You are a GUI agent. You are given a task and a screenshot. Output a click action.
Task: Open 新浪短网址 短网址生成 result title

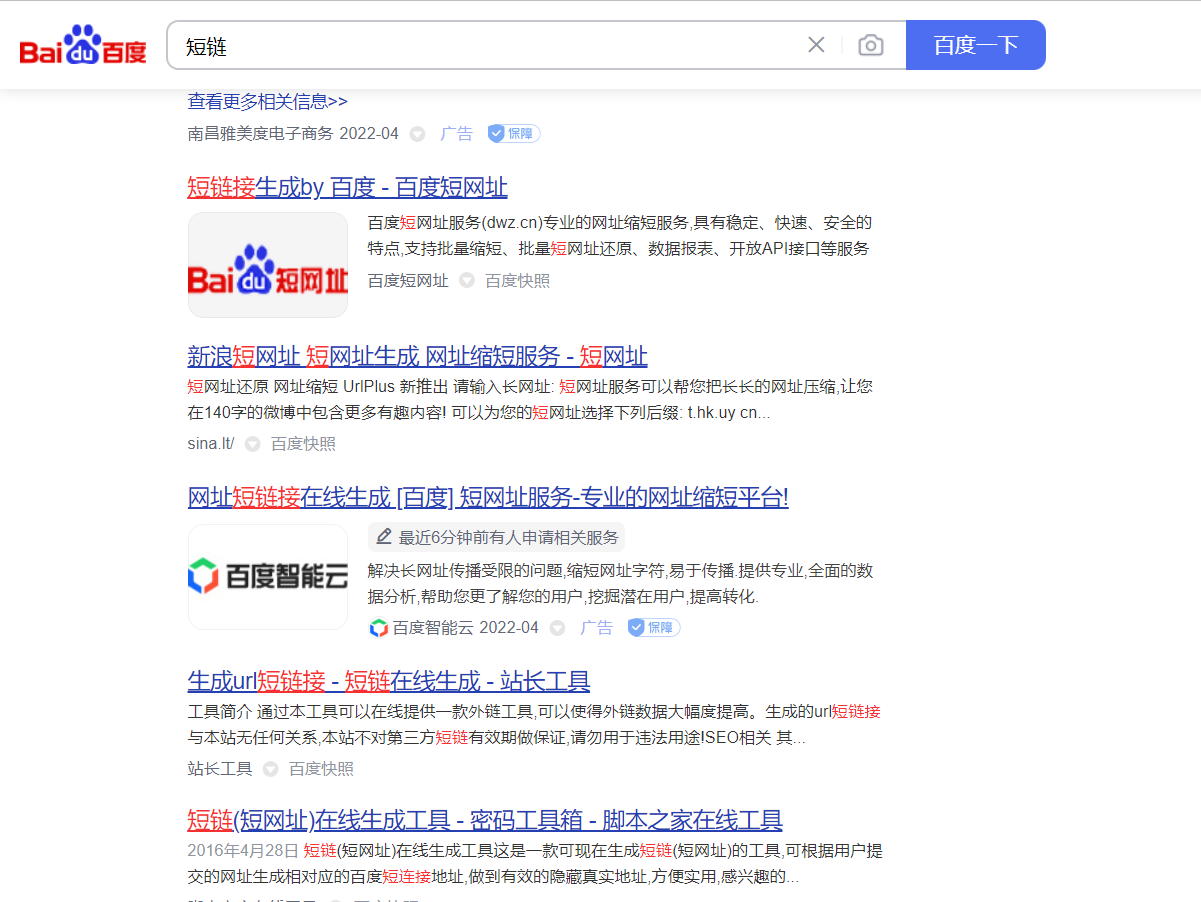pos(418,356)
